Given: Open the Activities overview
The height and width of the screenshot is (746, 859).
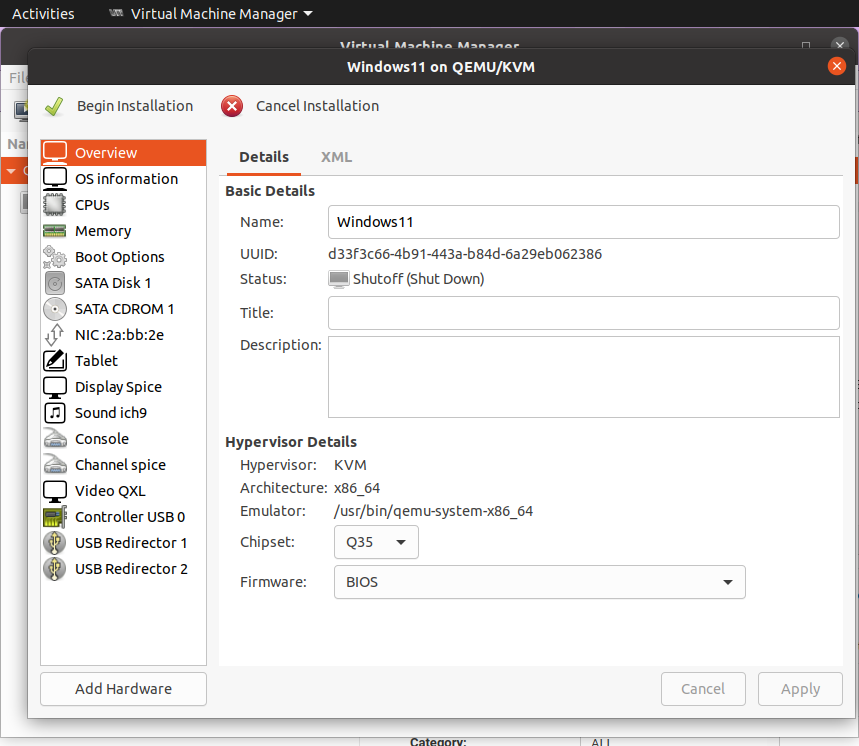Looking at the screenshot, I should click(43, 14).
